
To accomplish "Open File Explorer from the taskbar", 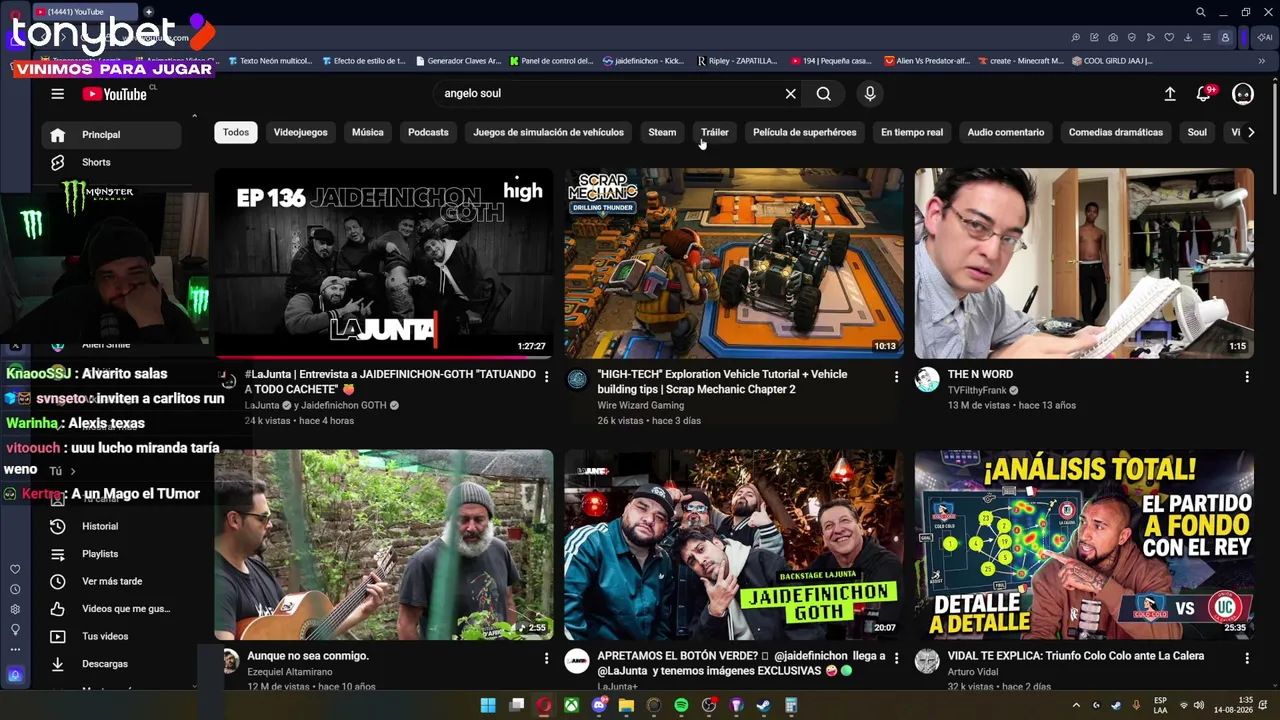I will click(x=626, y=706).
